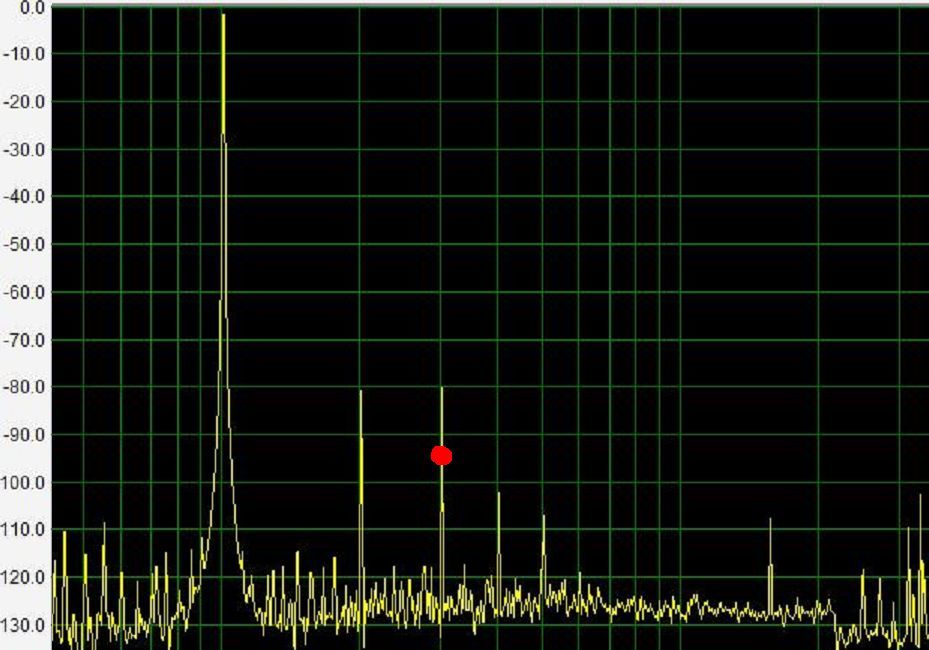Click the -50.0 axis label

24,244
